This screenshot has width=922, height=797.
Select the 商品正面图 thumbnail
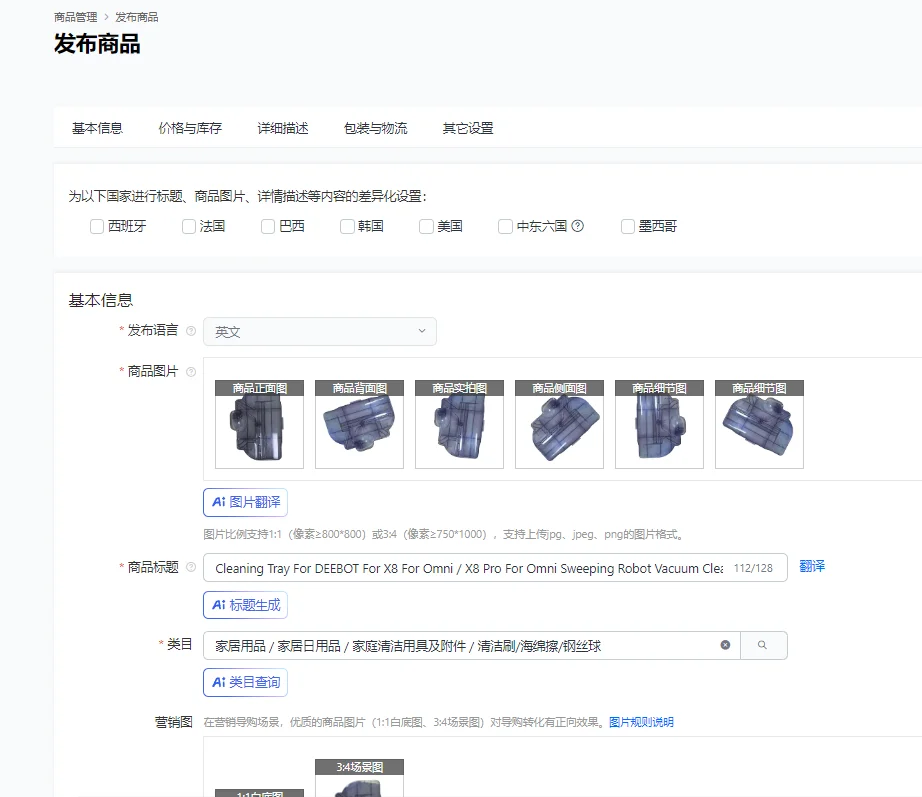259,424
